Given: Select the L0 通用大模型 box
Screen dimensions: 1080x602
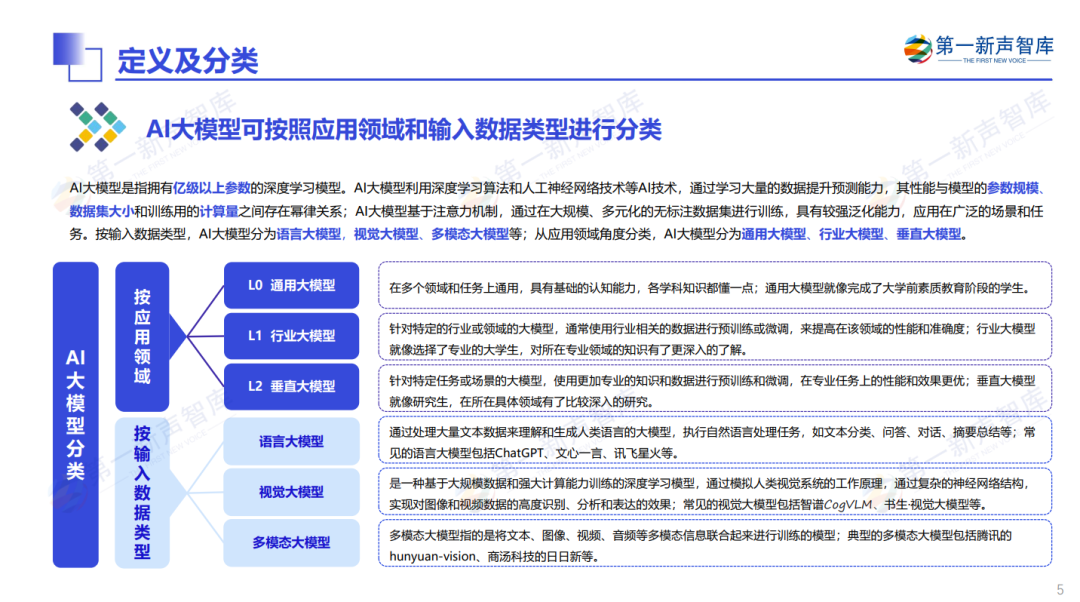Looking at the screenshot, I should click(291, 285).
